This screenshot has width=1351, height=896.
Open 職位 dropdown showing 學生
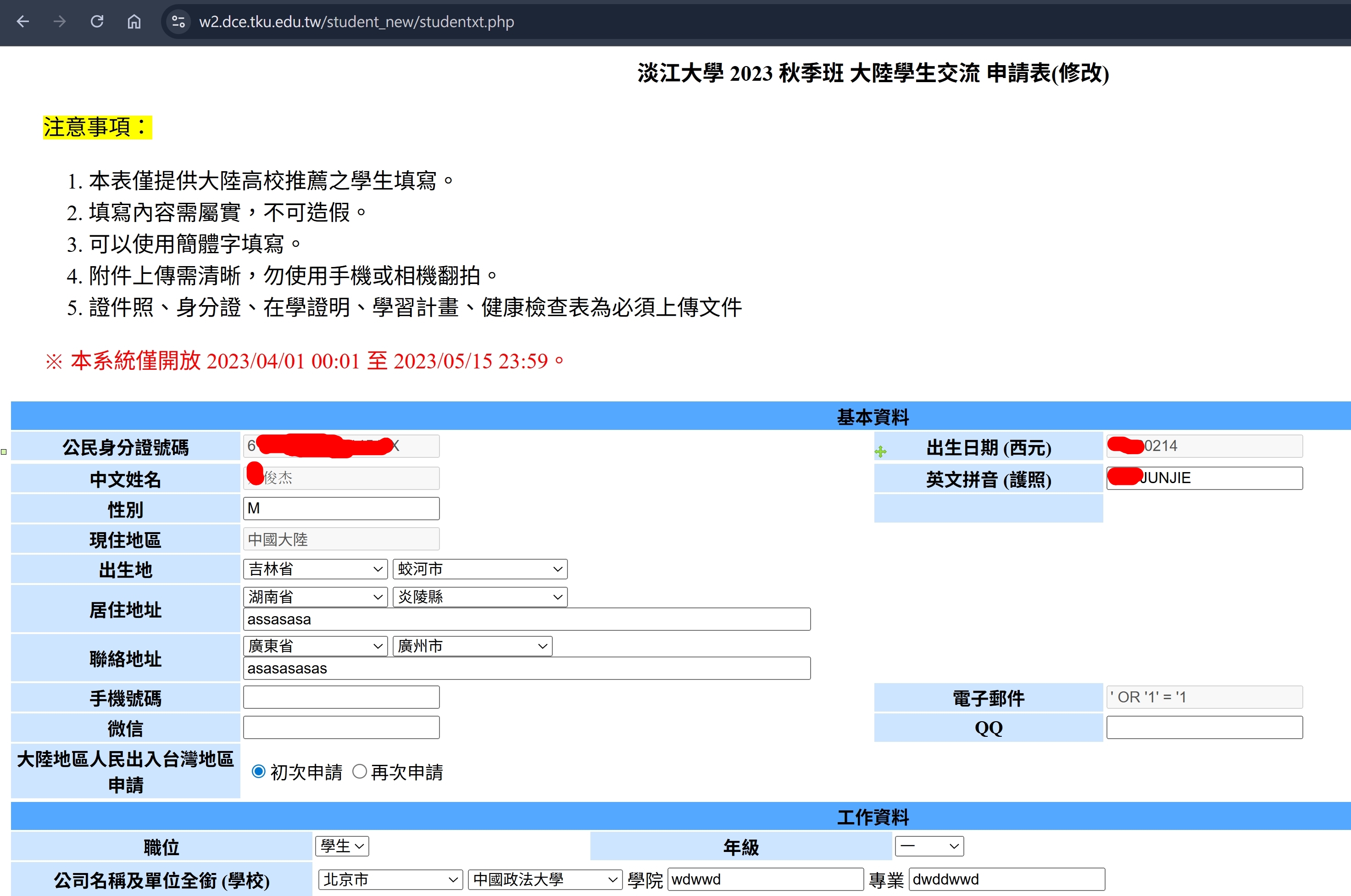(342, 846)
